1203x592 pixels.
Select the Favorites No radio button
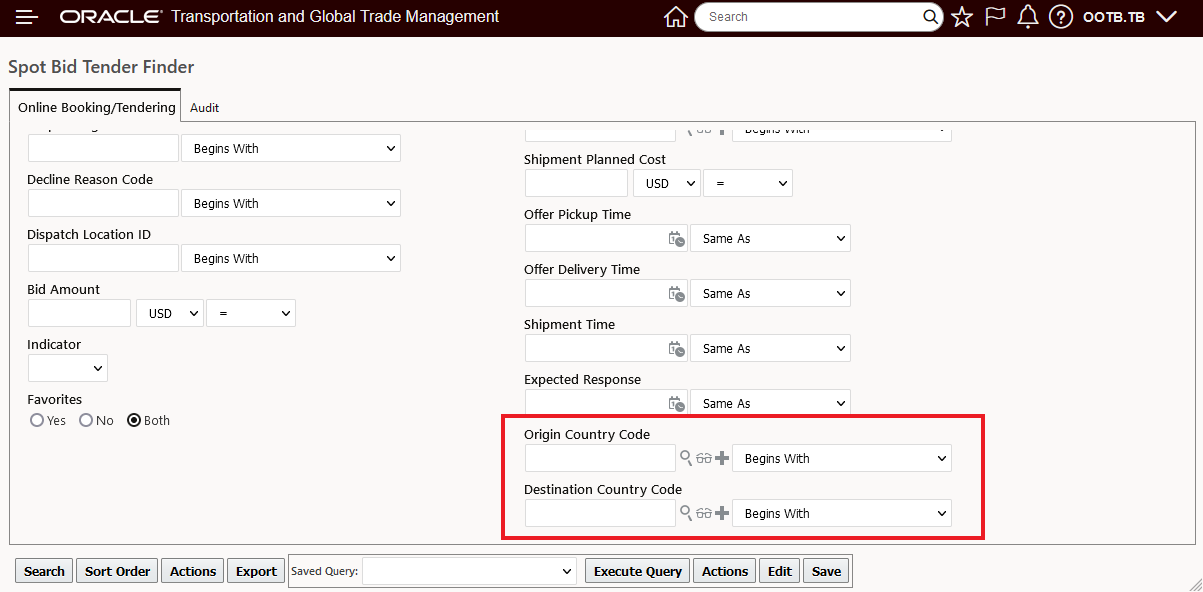click(86, 421)
